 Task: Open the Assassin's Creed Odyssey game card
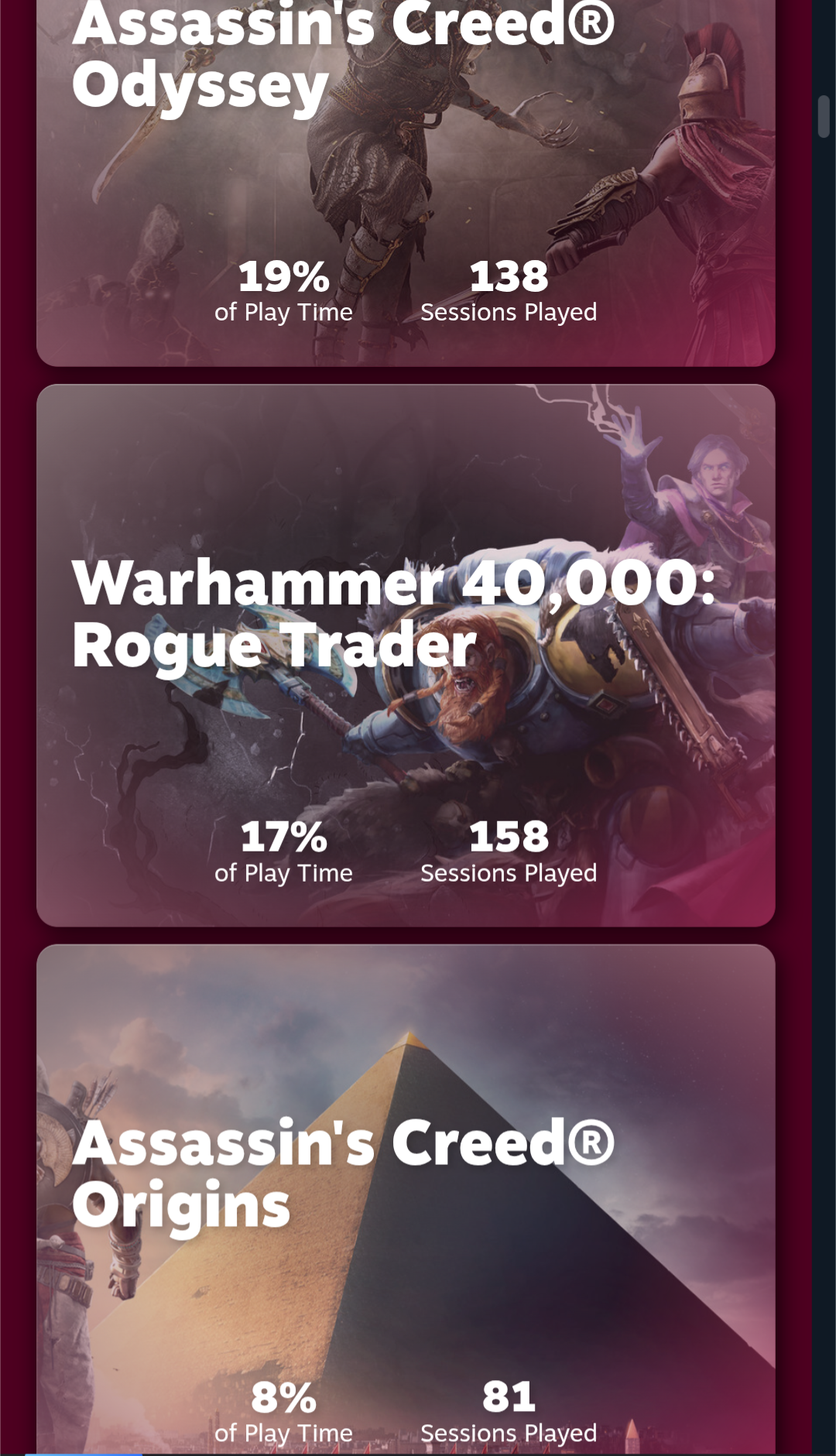[x=406, y=183]
